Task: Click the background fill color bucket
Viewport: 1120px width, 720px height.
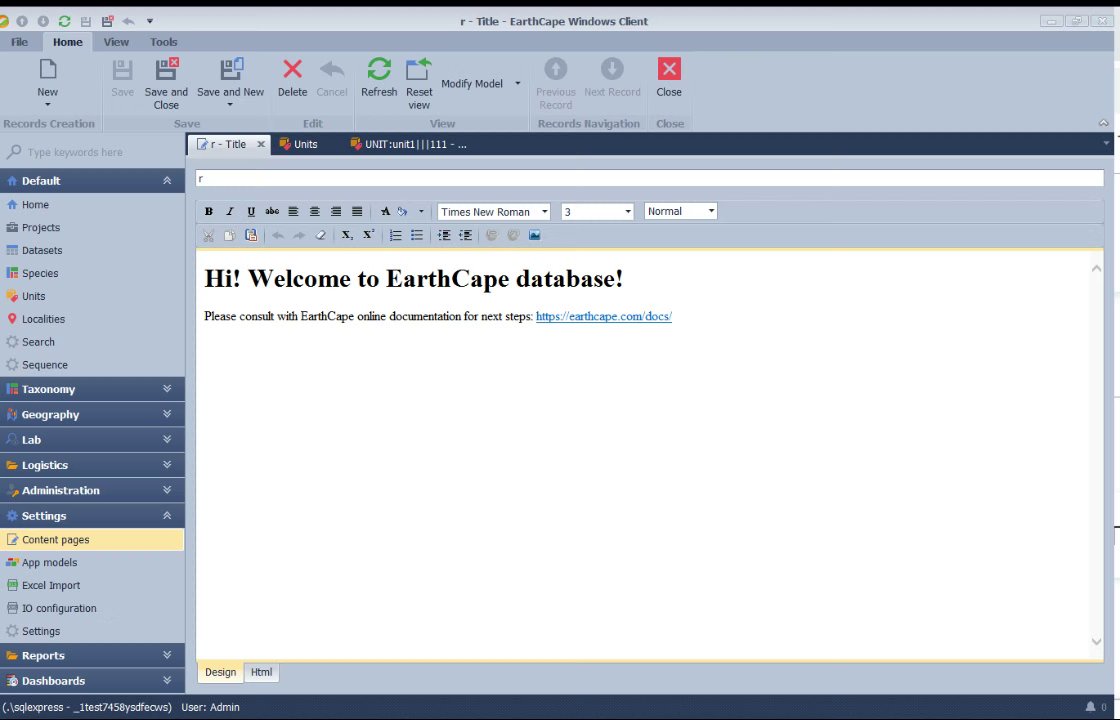Action: click(x=403, y=211)
